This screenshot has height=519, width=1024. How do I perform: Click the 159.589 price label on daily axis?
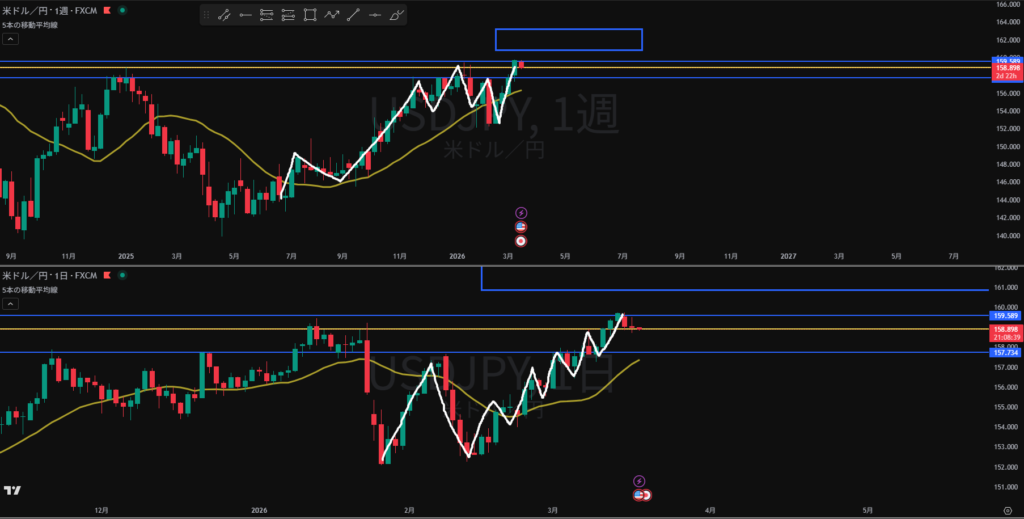1005,315
